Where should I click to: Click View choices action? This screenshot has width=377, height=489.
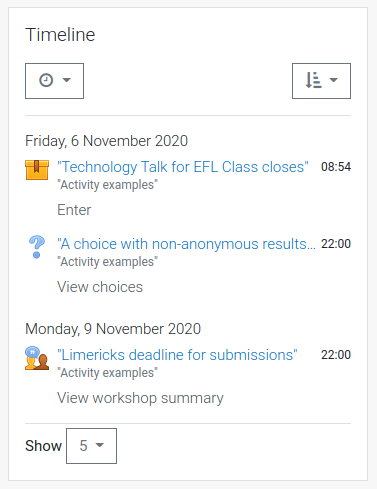point(100,287)
